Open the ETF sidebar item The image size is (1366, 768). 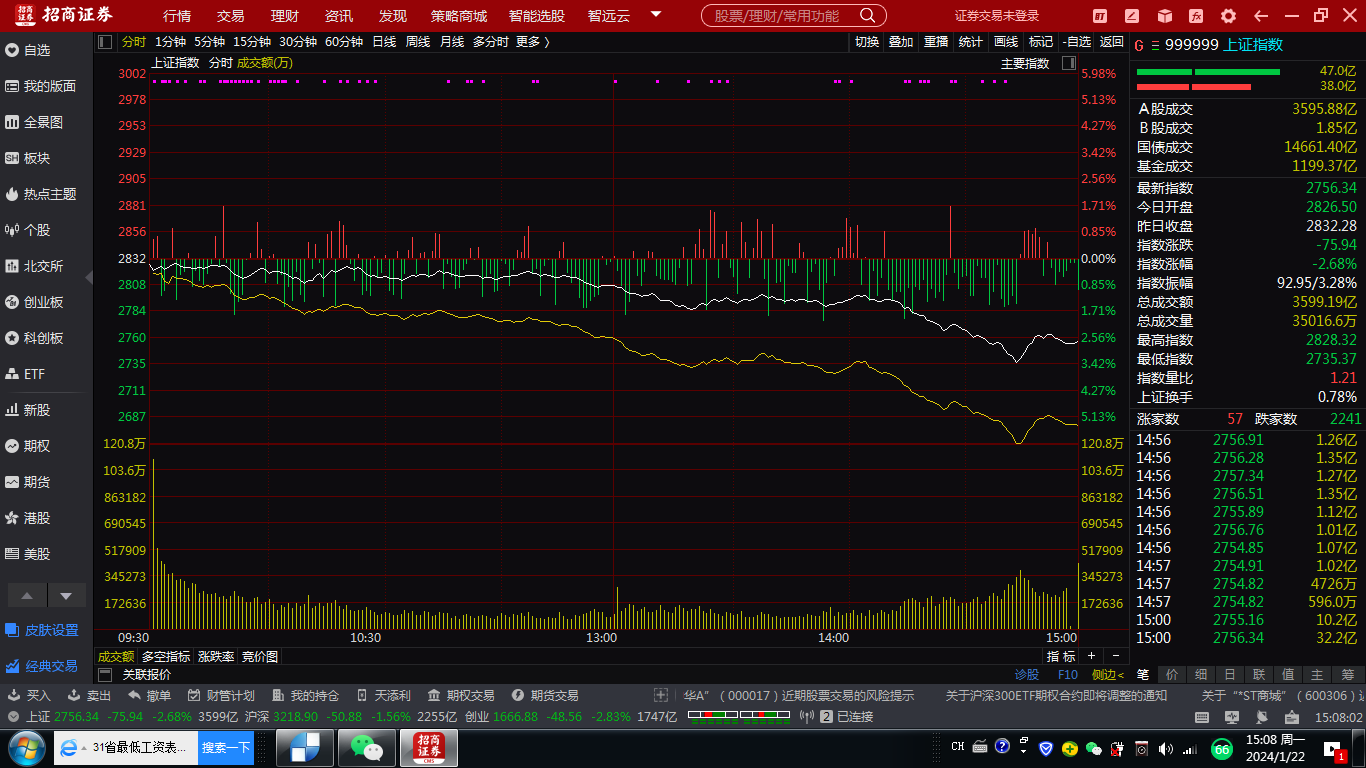(x=26, y=374)
